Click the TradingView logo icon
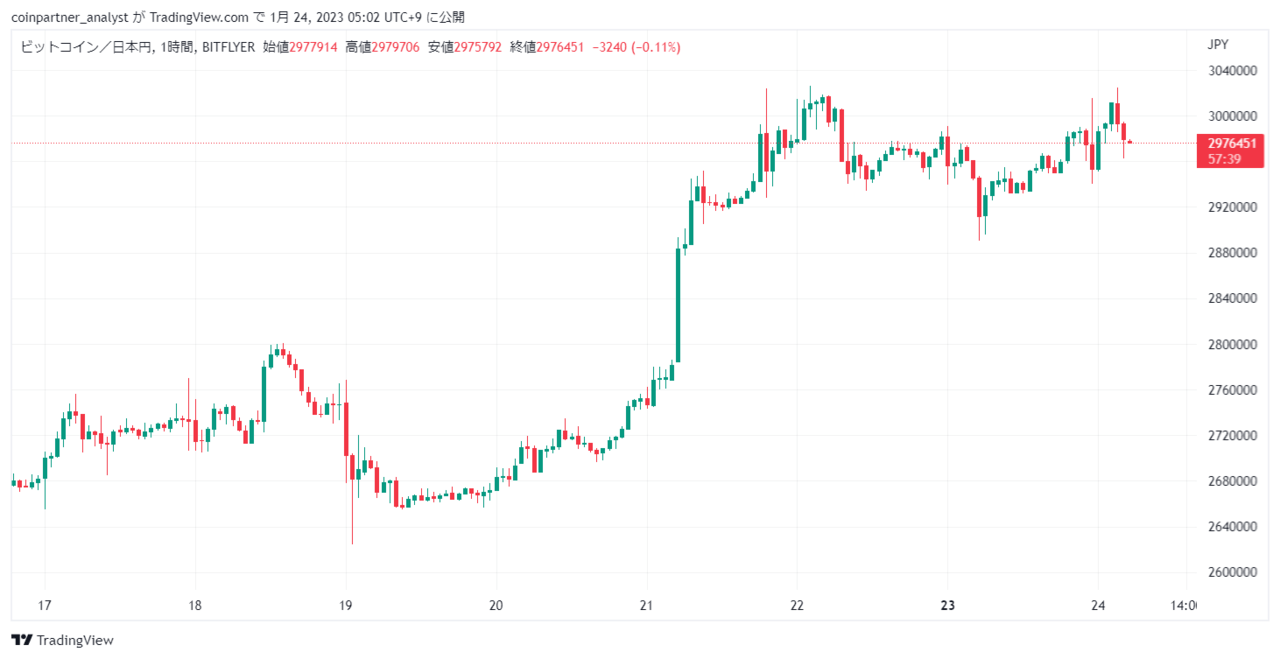 [x=20, y=640]
